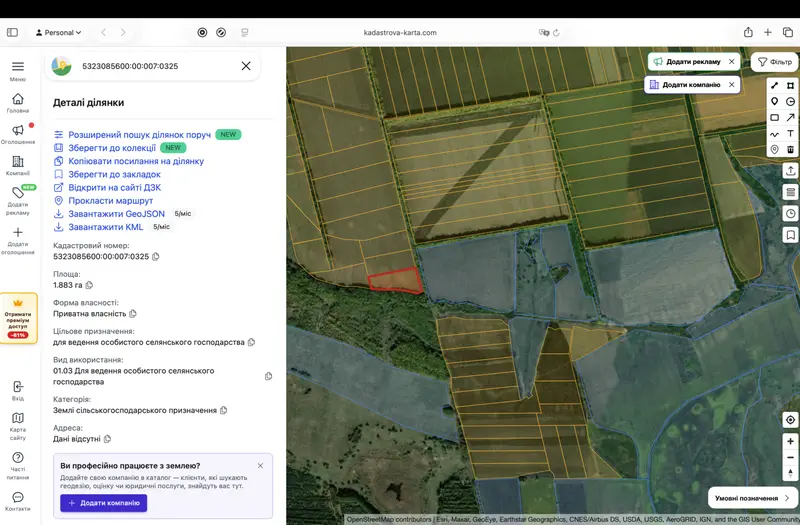The width and height of the screenshot is (800, 525).
Task: Close the parcel details search bar
Action: point(246,66)
